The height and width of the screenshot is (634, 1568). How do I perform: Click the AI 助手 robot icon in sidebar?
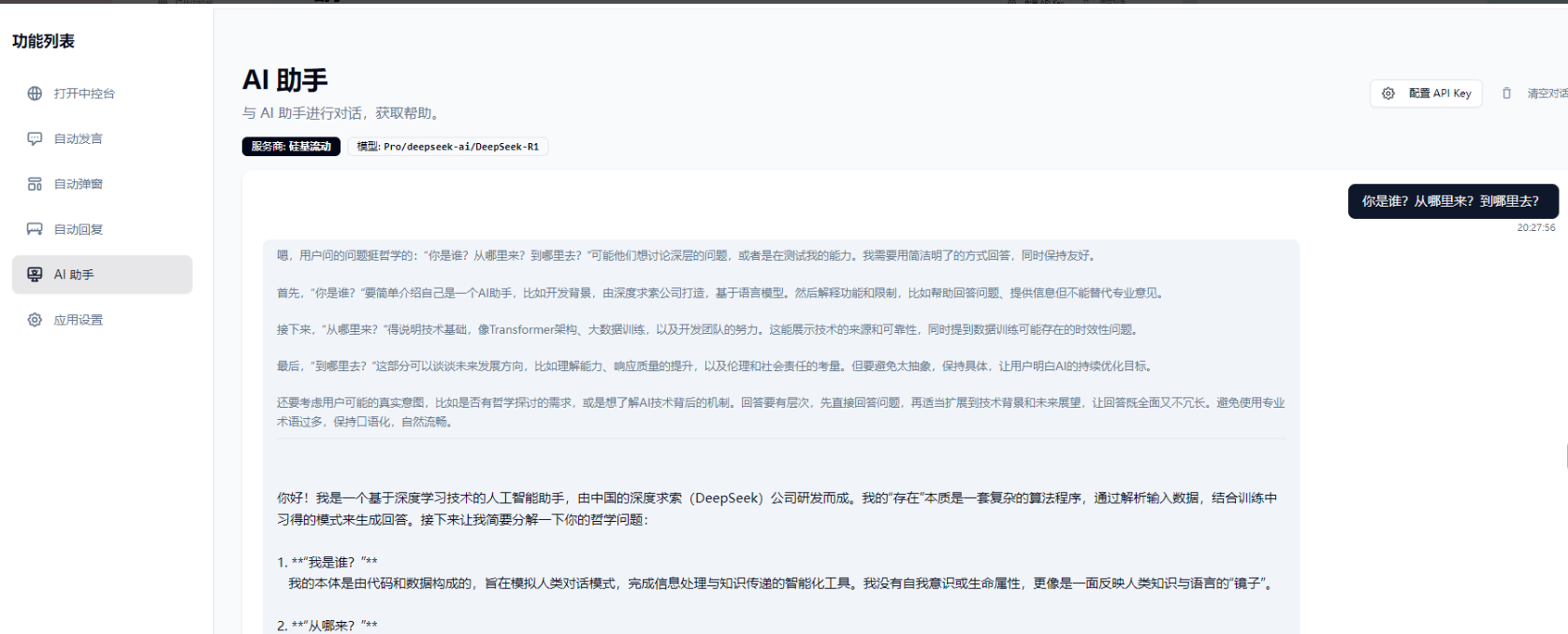(35, 274)
